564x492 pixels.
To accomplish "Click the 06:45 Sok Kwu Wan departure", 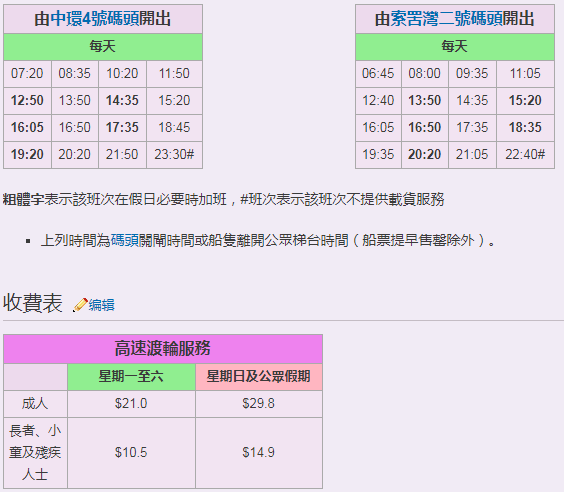I will [x=378, y=74].
